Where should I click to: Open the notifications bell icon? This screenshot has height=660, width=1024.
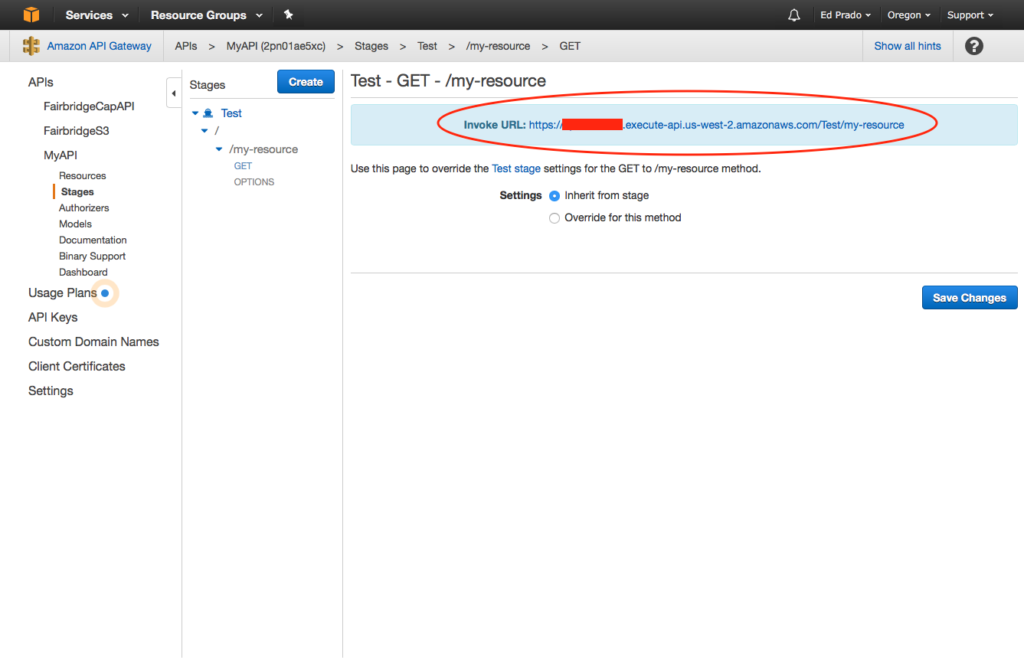(794, 15)
